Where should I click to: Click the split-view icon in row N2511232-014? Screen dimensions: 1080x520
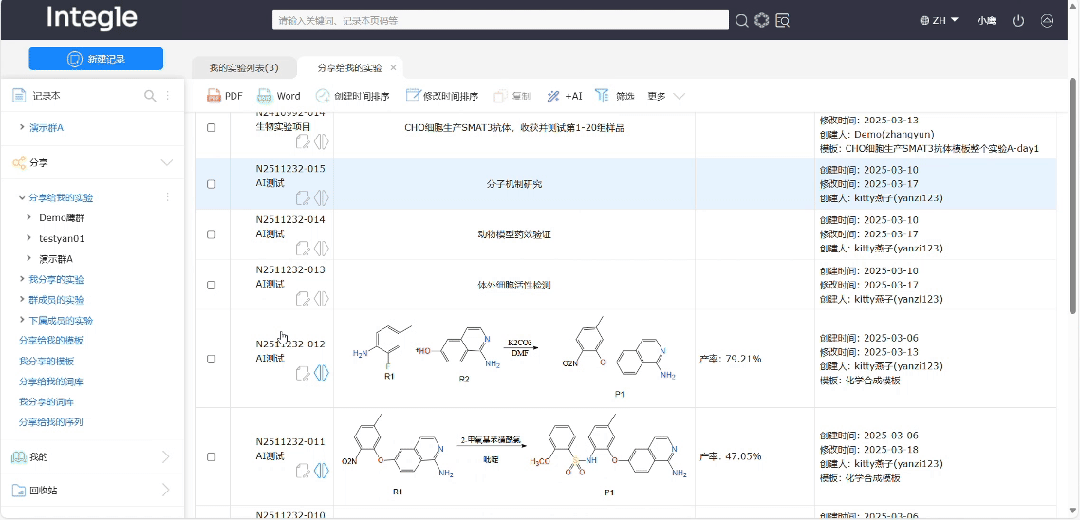(321, 249)
